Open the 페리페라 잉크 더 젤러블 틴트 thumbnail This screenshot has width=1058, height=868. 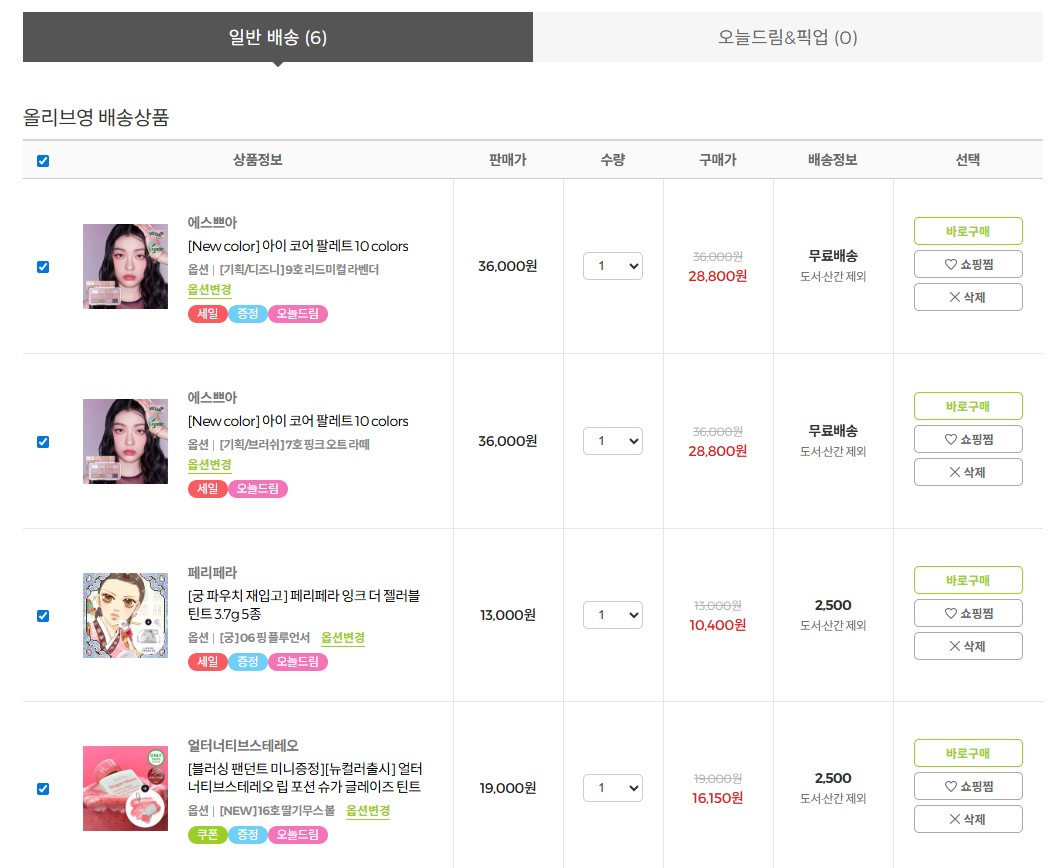pyautogui.click(x=126, y=616)
